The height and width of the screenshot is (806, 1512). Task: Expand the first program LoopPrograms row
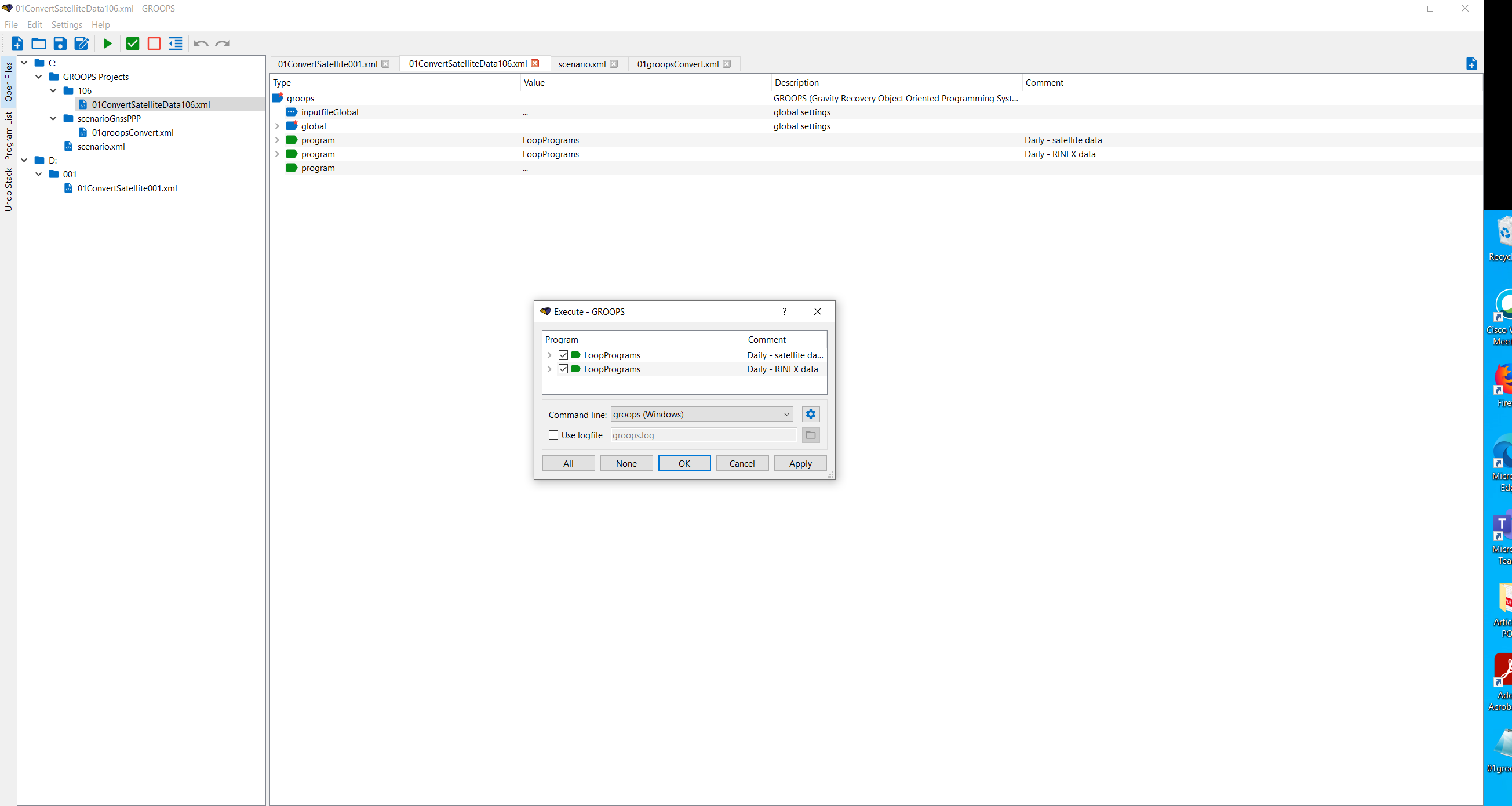pyautogui.click(x=549, y=355)
